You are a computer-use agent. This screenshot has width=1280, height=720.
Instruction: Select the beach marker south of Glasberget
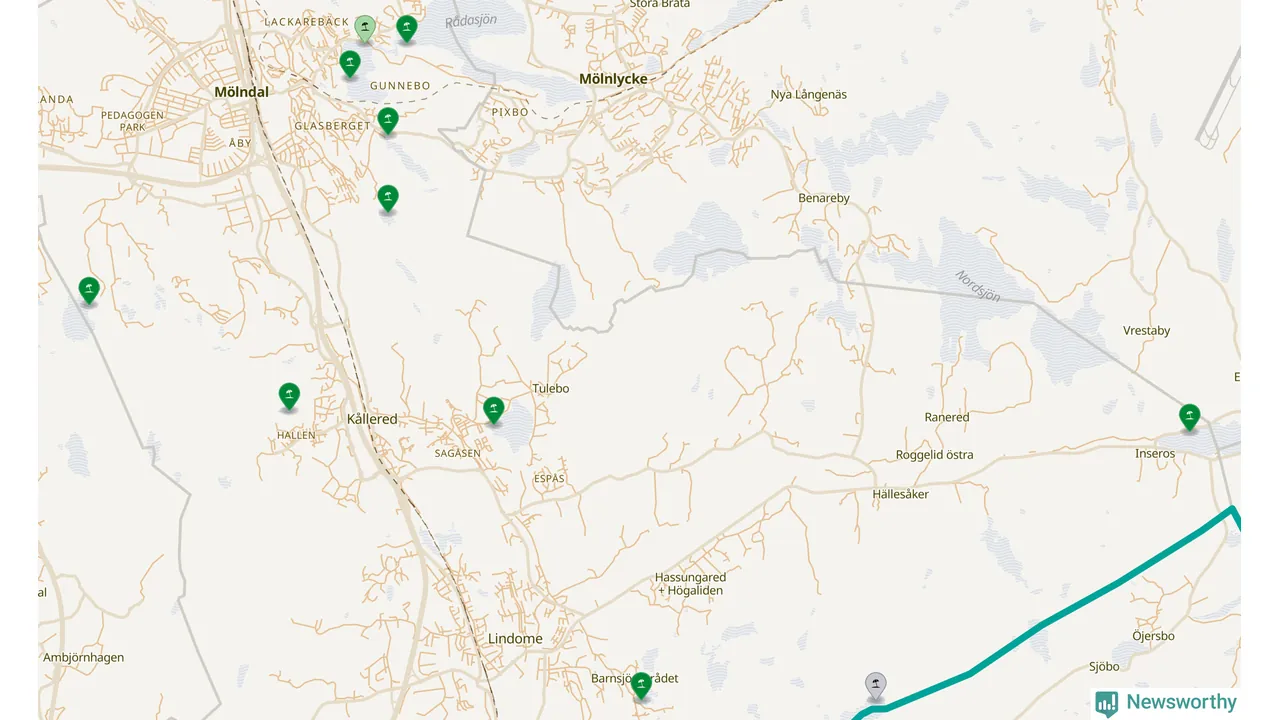click(388, 198)
